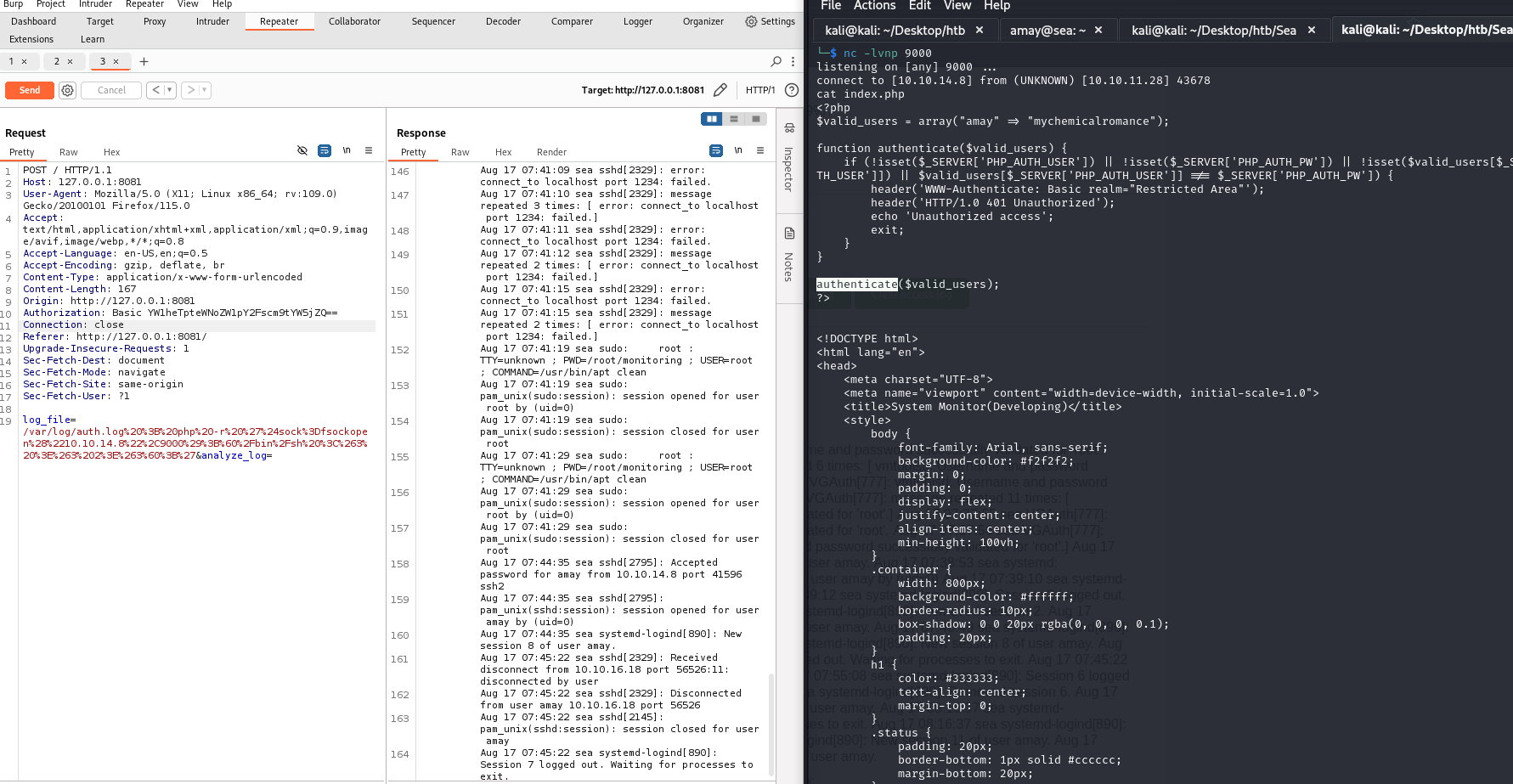This screenshot has width=1513, height=784.
Task: Select side-by-side split layout
Action: click(712, 119)
